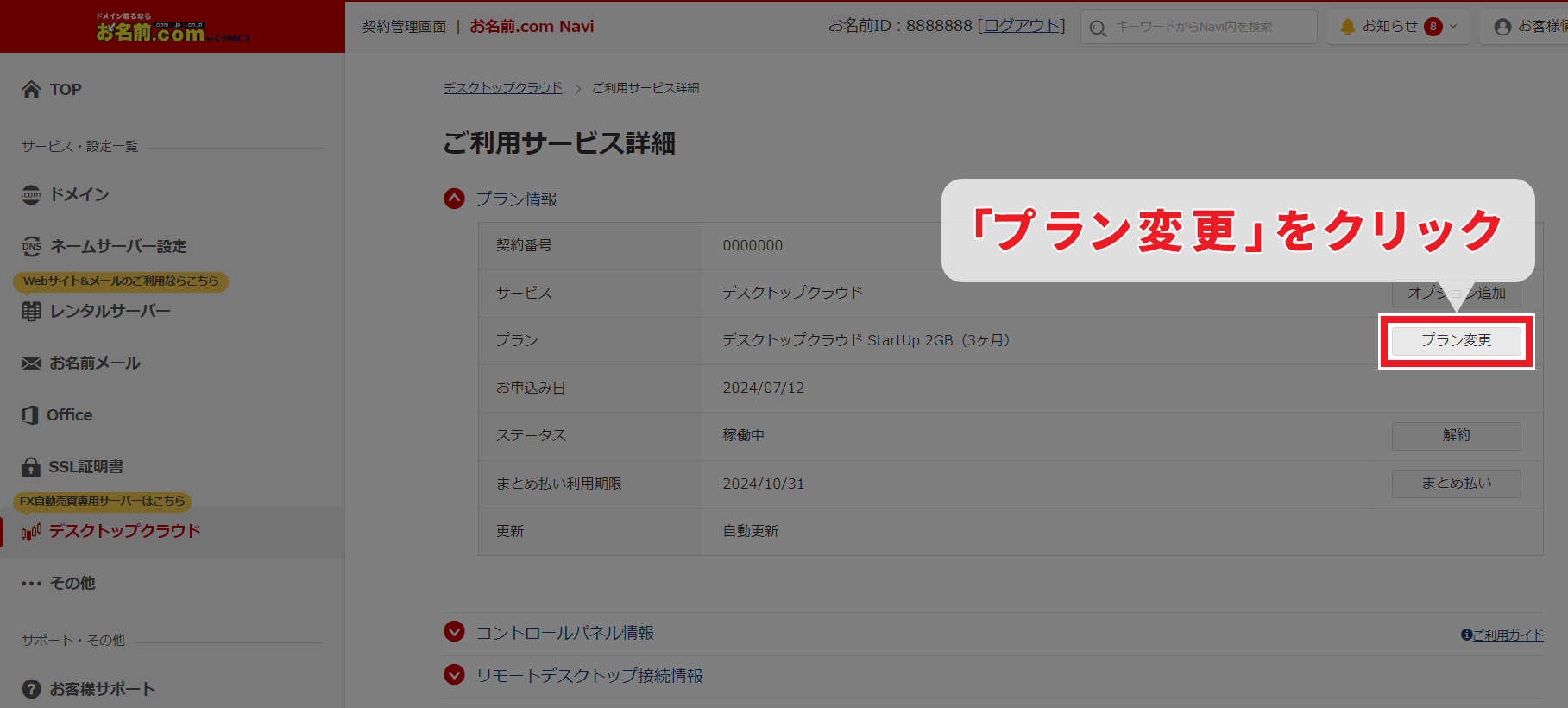Focus the Navi keyword search field
Image resolution: width=1568 pixels, height=708 pixels.
tap(1199, 27)
